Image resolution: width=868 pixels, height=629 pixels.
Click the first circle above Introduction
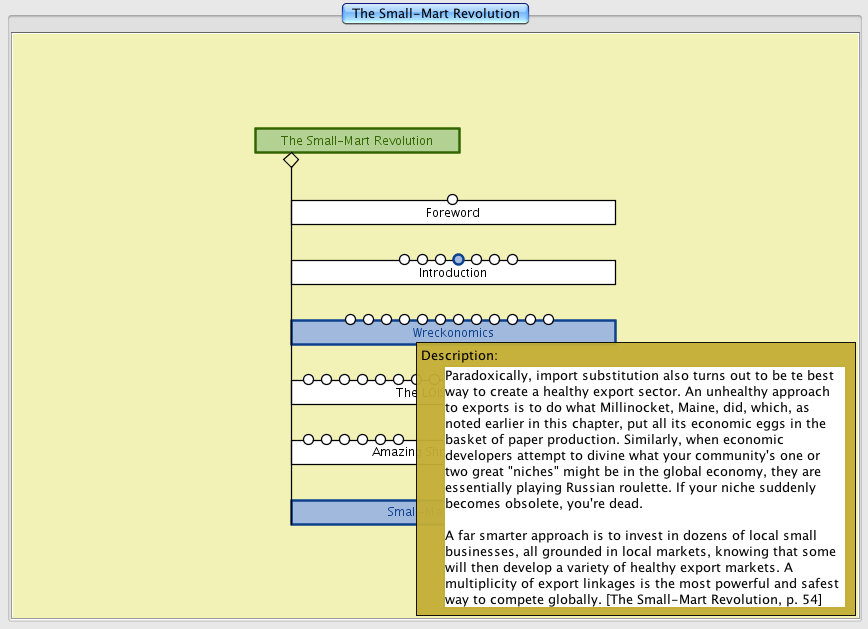pos(404,260)
